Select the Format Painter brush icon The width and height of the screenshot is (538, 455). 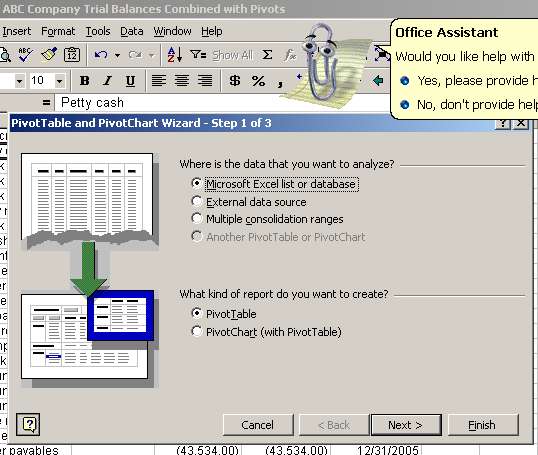click(x=49, y=55)
